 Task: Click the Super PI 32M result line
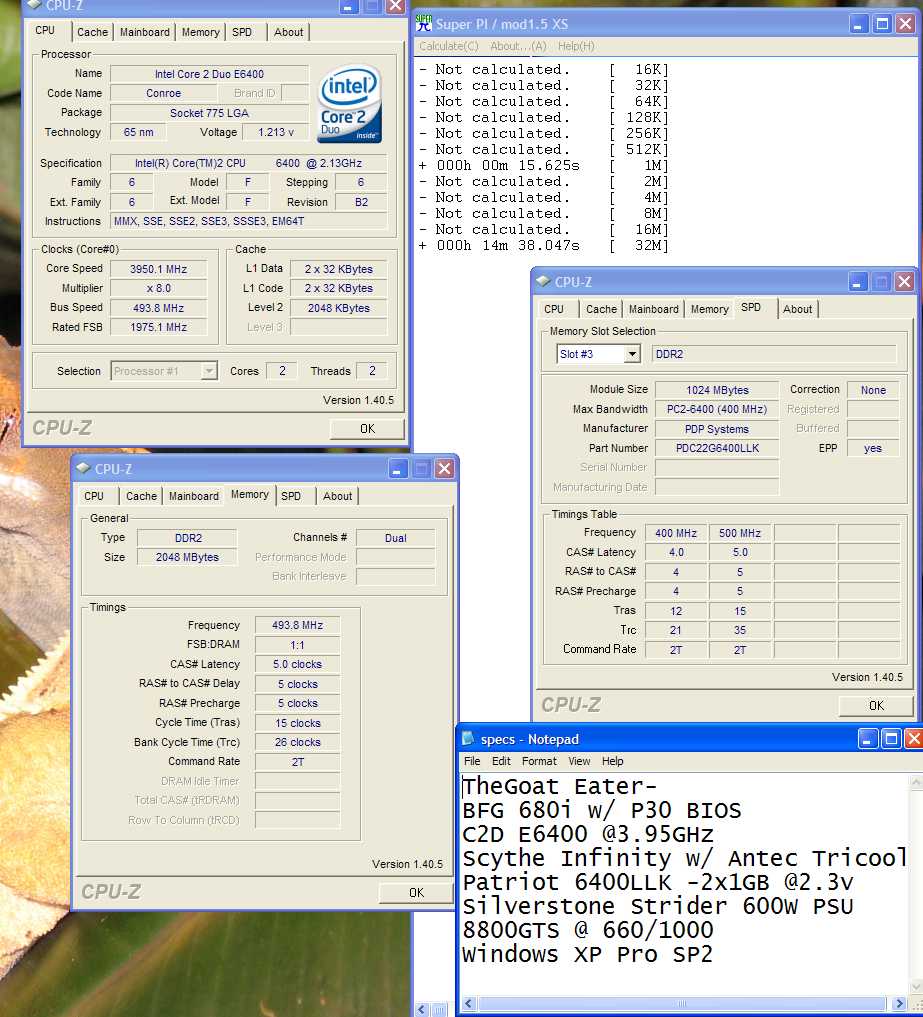tap(544, 246)
